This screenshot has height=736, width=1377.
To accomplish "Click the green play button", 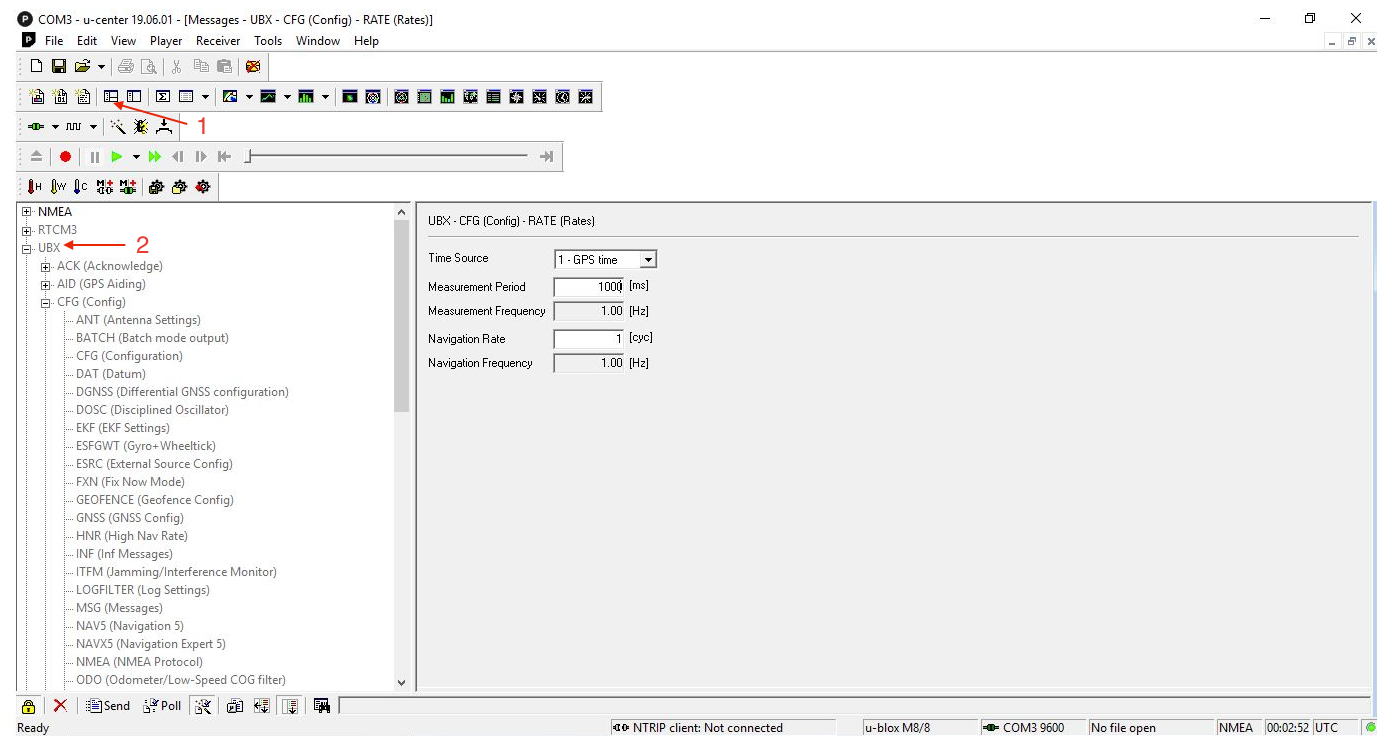I will coord(117,157).
